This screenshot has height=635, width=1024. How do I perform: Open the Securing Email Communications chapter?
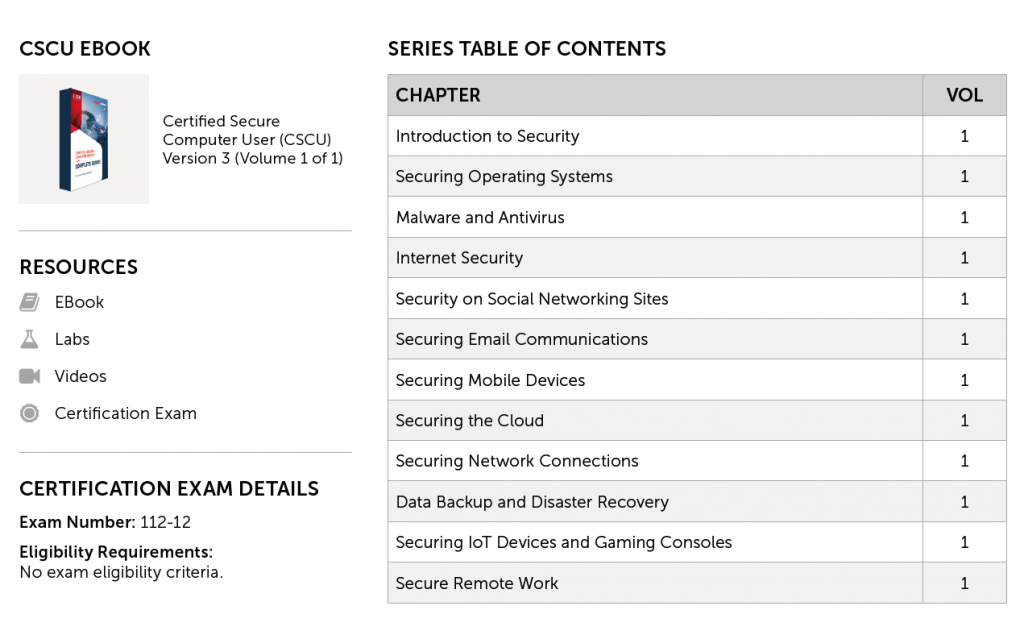pos(521,339)
